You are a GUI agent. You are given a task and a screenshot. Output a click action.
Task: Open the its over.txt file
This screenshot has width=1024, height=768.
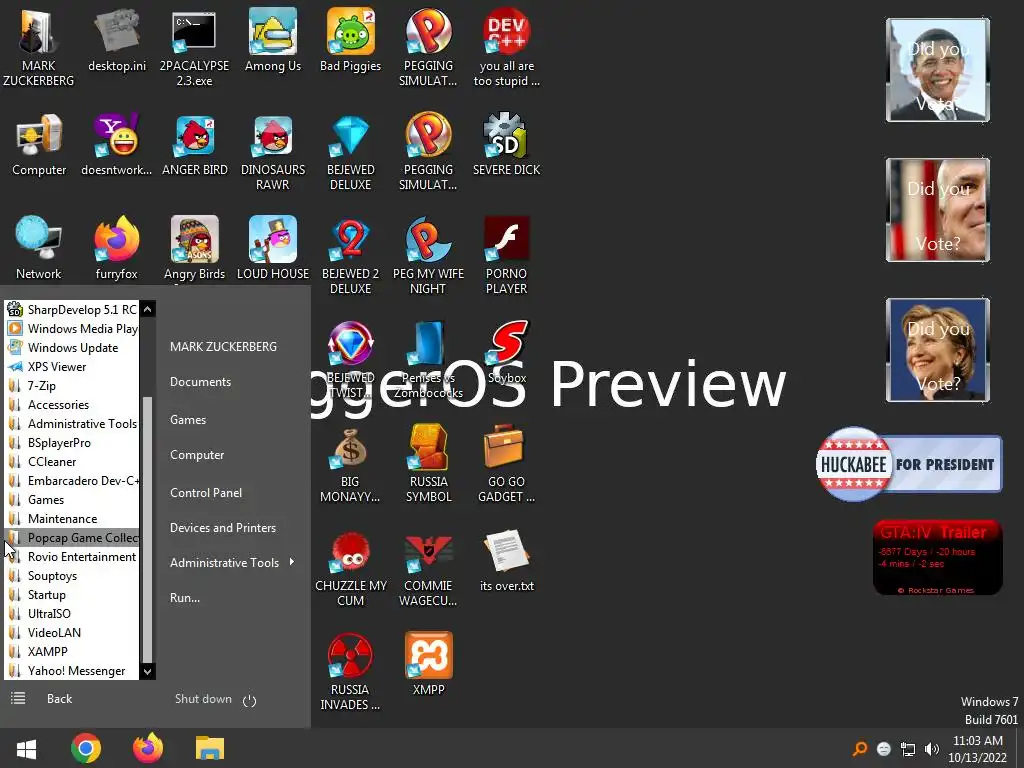[x=507, y=560]
